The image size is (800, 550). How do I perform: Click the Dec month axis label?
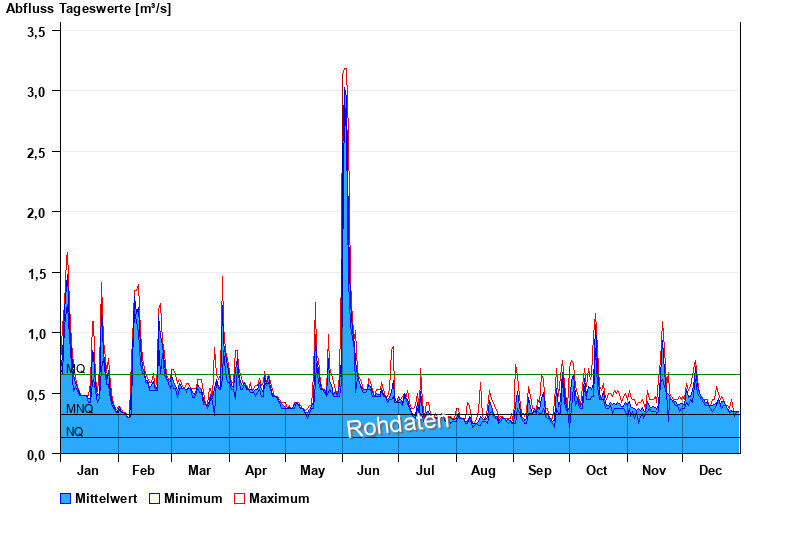[x=710, y=471]
